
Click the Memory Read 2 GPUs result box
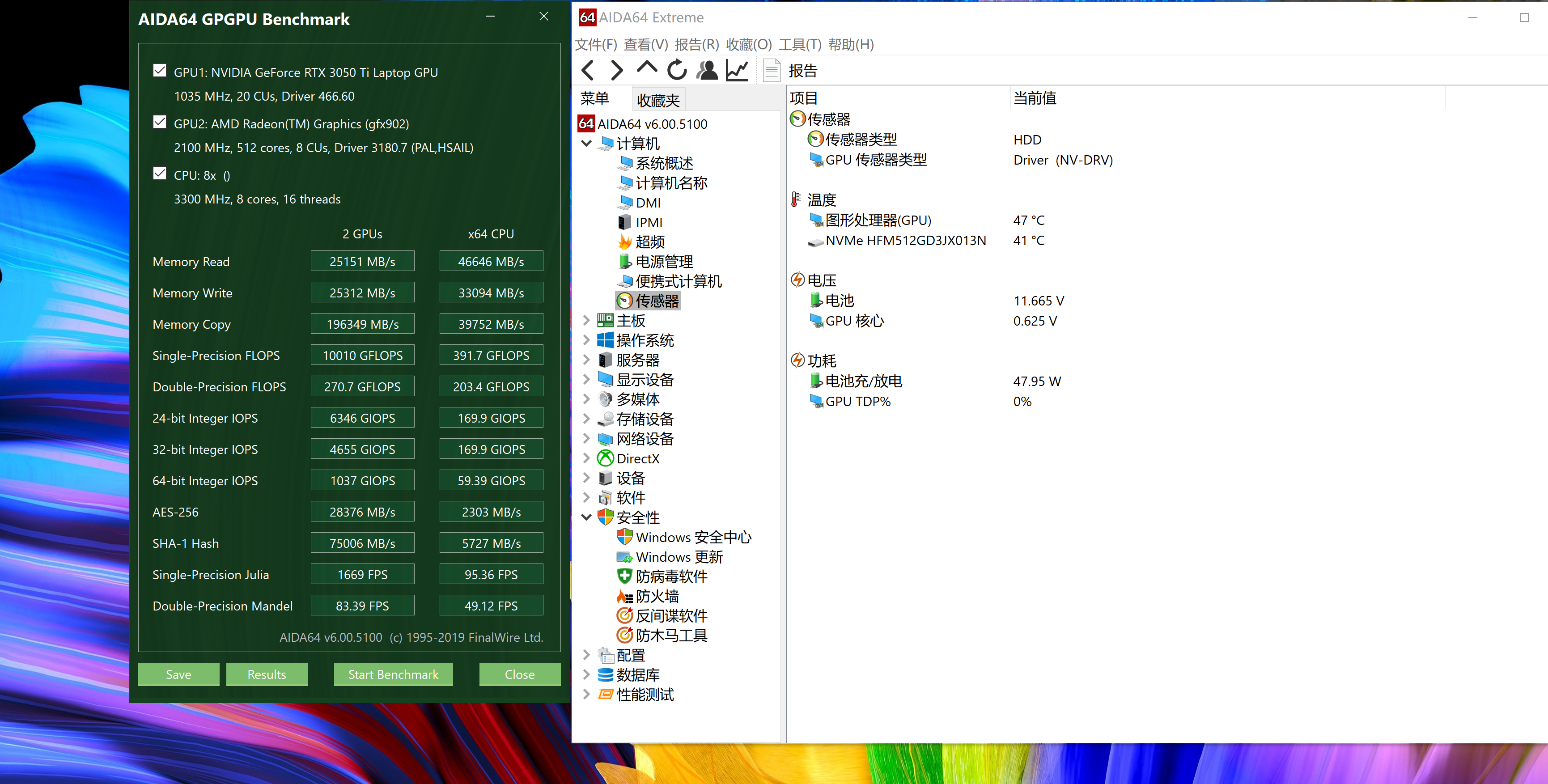[x=362, y=261]
